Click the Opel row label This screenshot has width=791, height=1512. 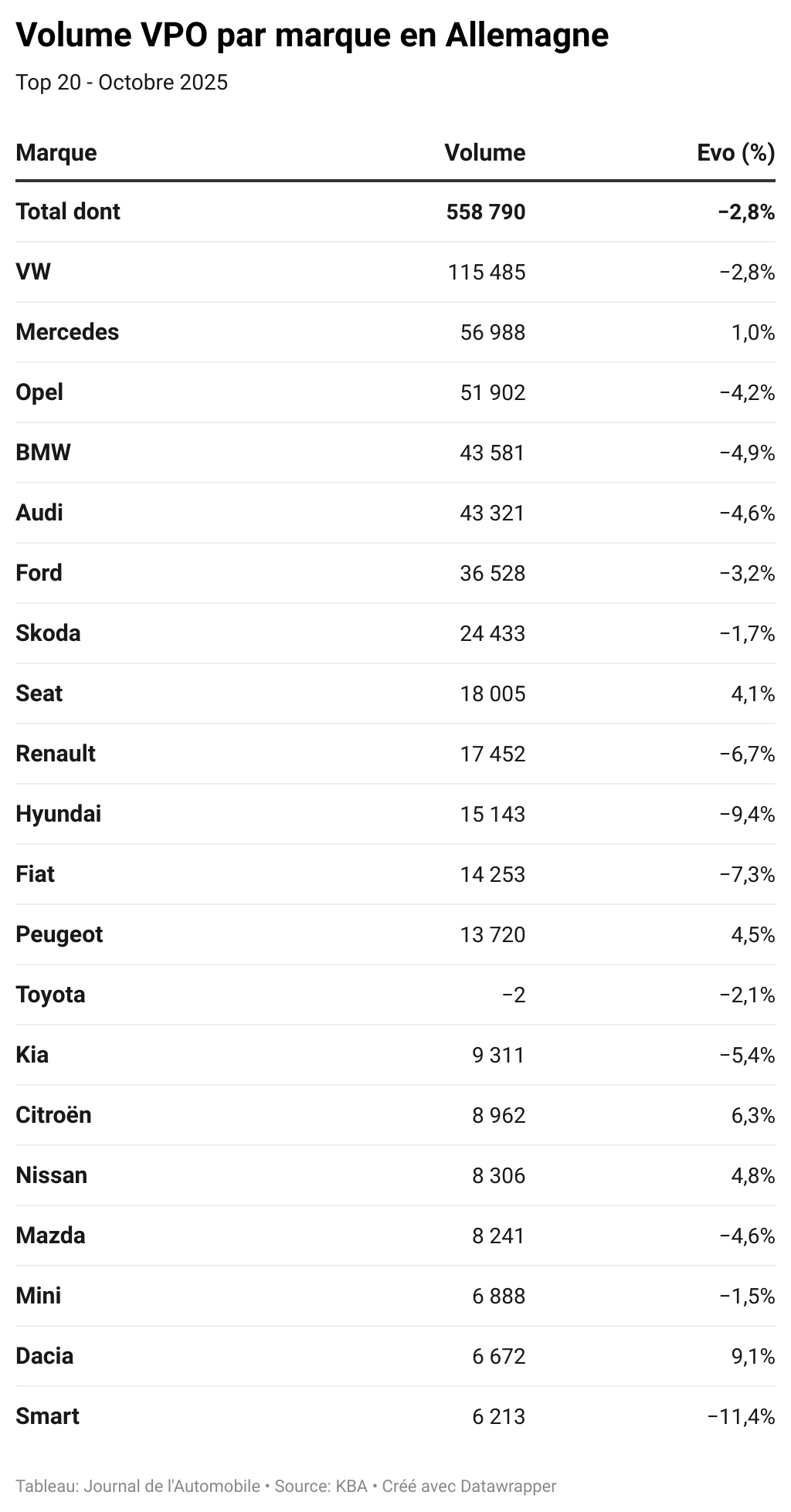pyautogui.click(x=39, y=392)
